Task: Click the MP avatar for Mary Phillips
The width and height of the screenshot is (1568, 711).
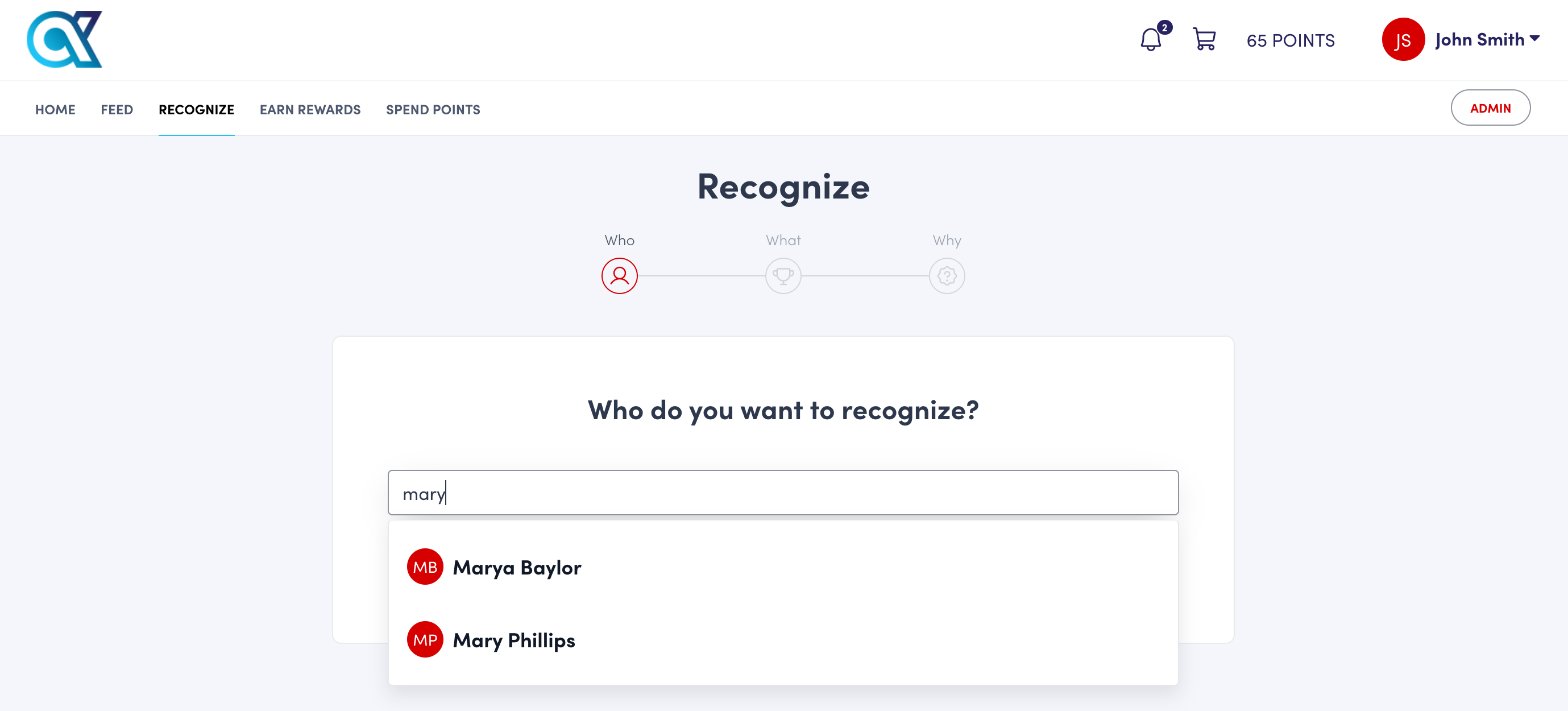Action: click(x=425, y=639)
